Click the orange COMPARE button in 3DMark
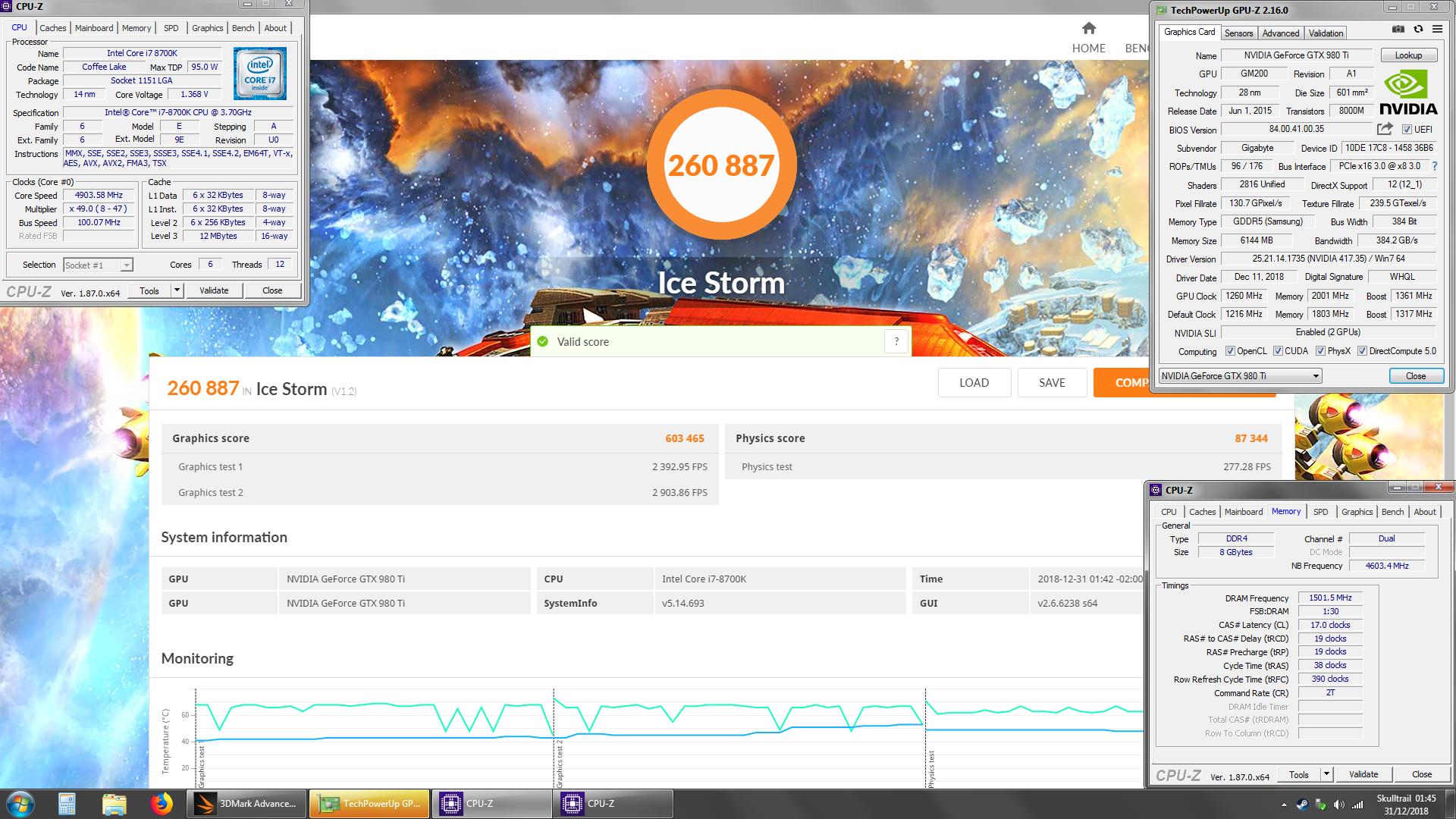 [1122, 383]
